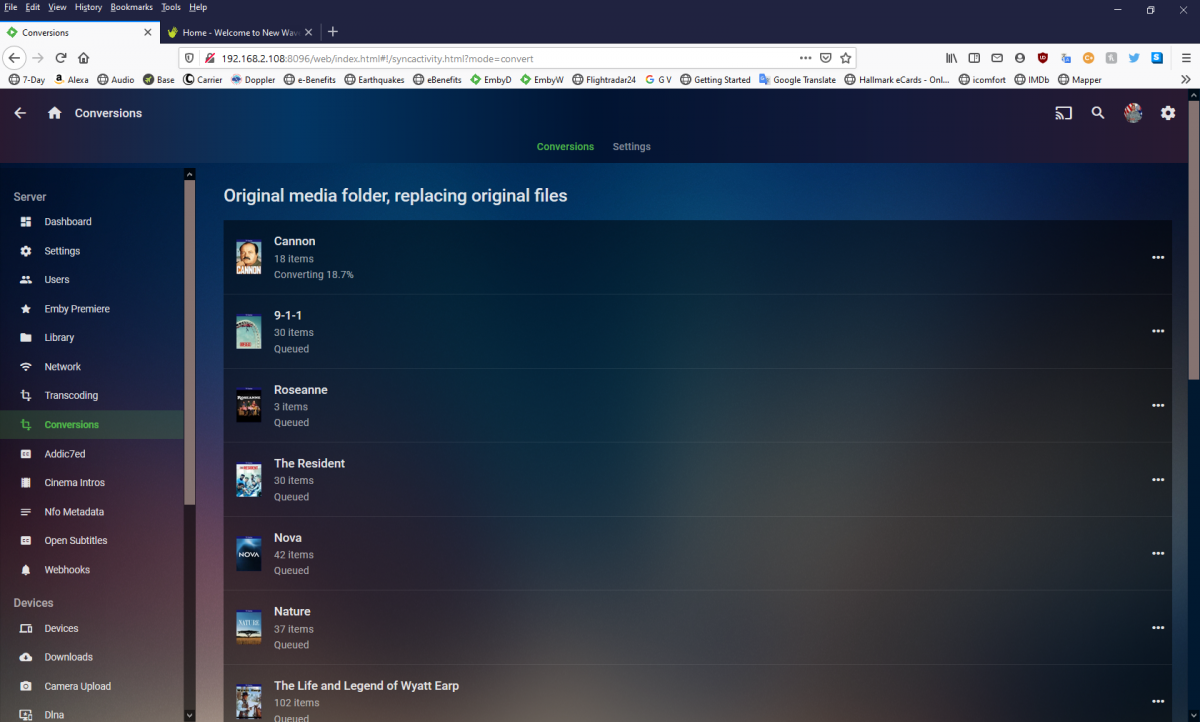Open more options for Nature job

click(1158, 628)
